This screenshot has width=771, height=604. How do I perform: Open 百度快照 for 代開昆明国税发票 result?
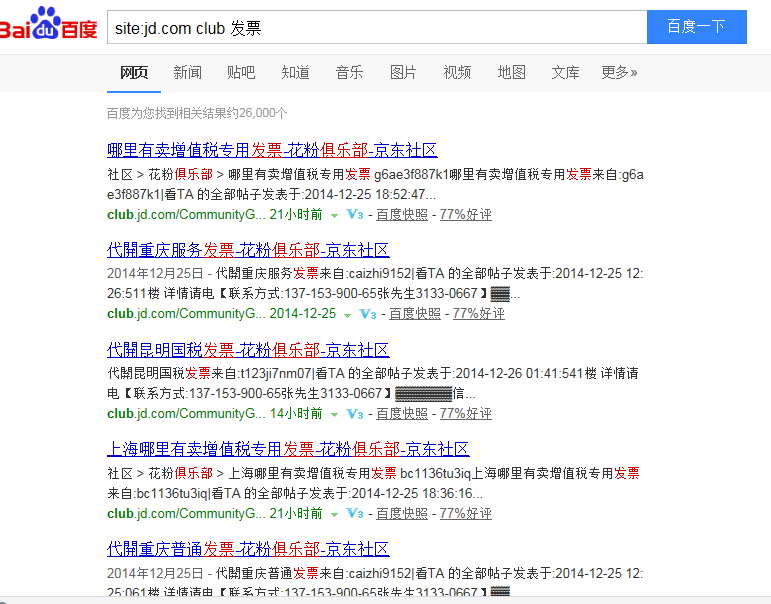402,414
